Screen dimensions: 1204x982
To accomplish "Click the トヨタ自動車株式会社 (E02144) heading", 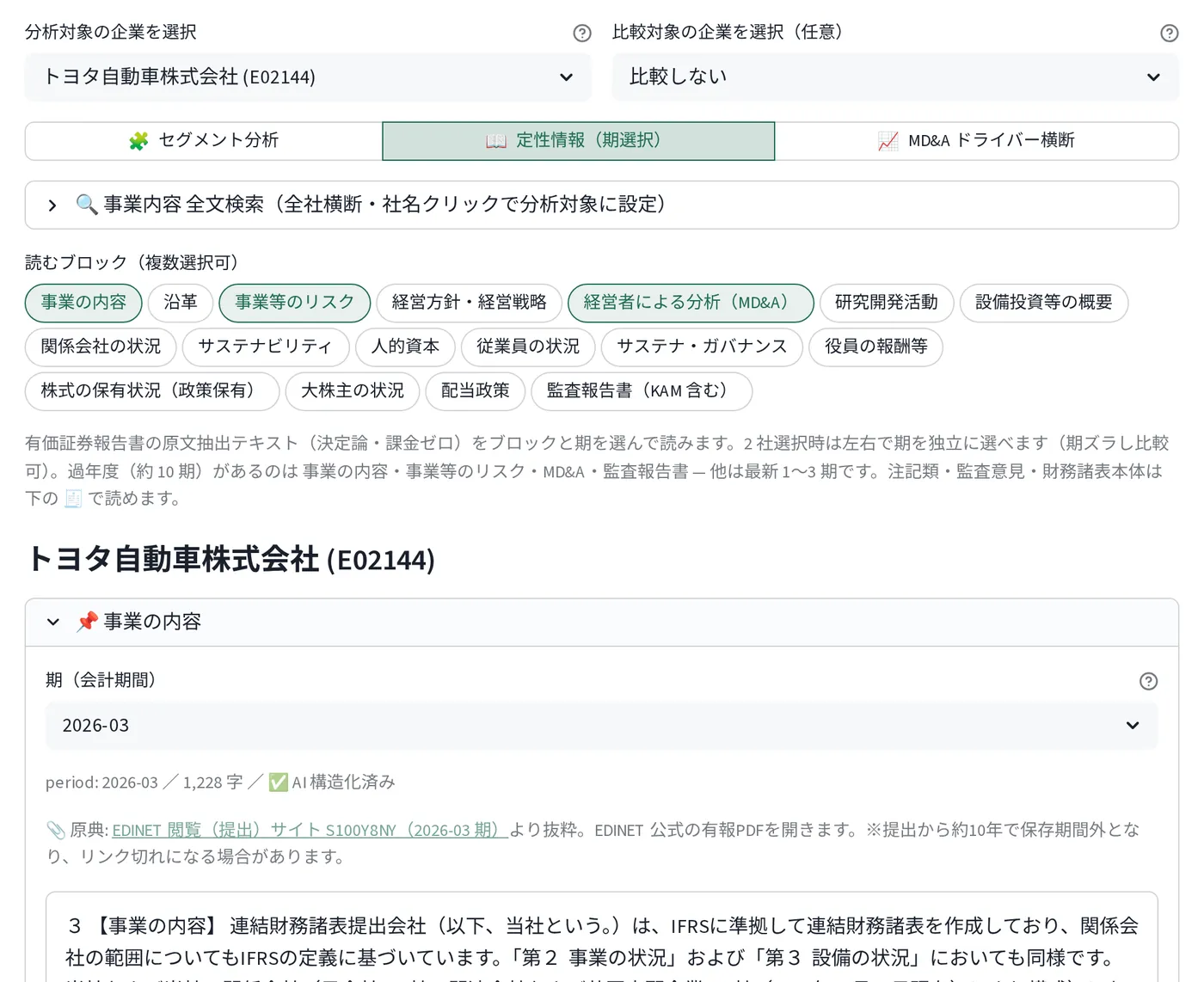I will tap(230, 560).
